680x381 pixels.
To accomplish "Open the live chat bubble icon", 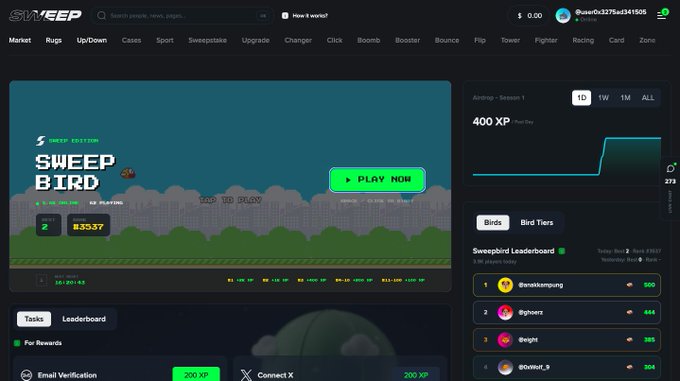I will pyautogui.click(x=670, y=169).
